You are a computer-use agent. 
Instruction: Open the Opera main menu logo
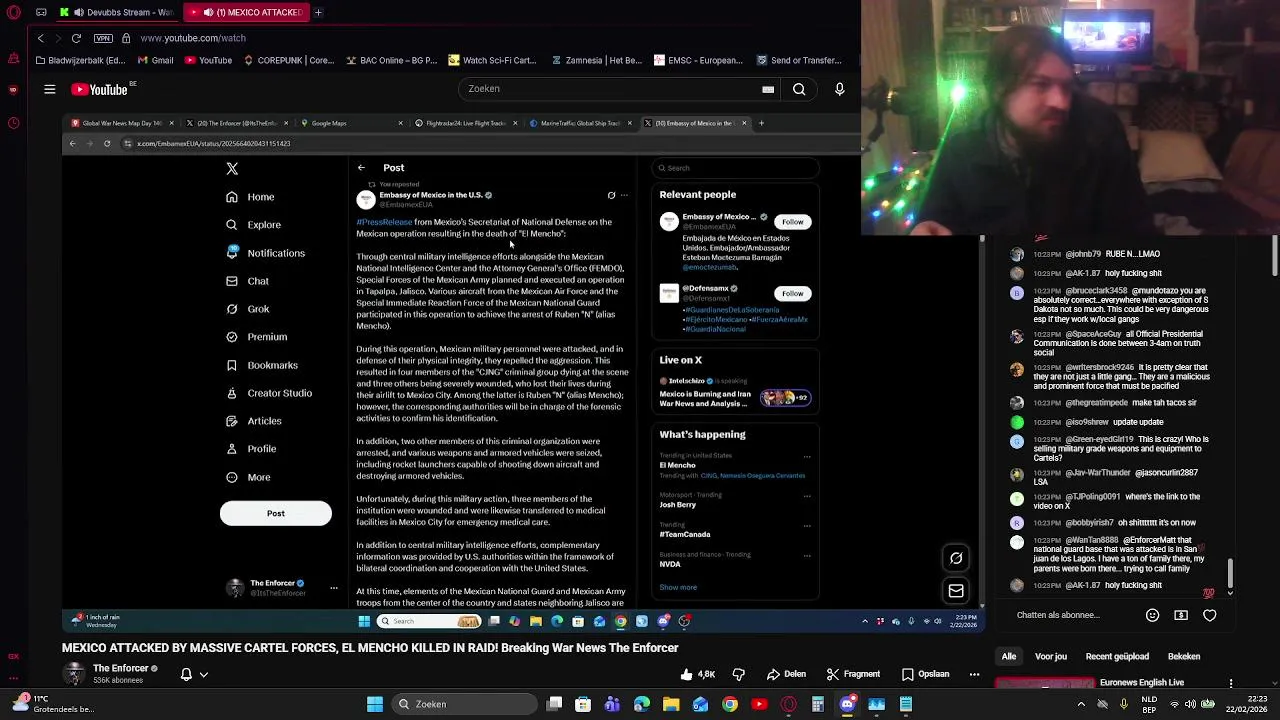14,12
